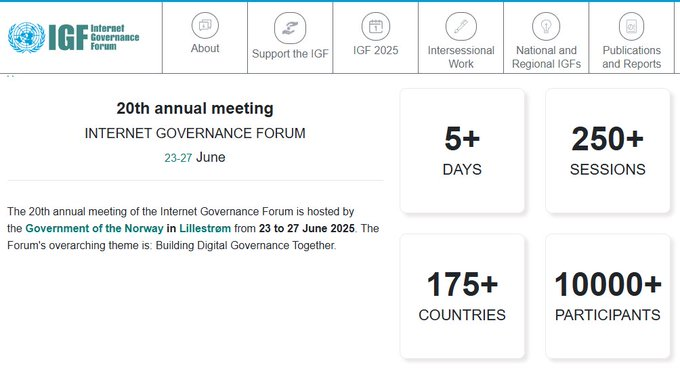680x371 pixels.
Task: Open the IGF 2025 menu label
Action: pos(376,50)
